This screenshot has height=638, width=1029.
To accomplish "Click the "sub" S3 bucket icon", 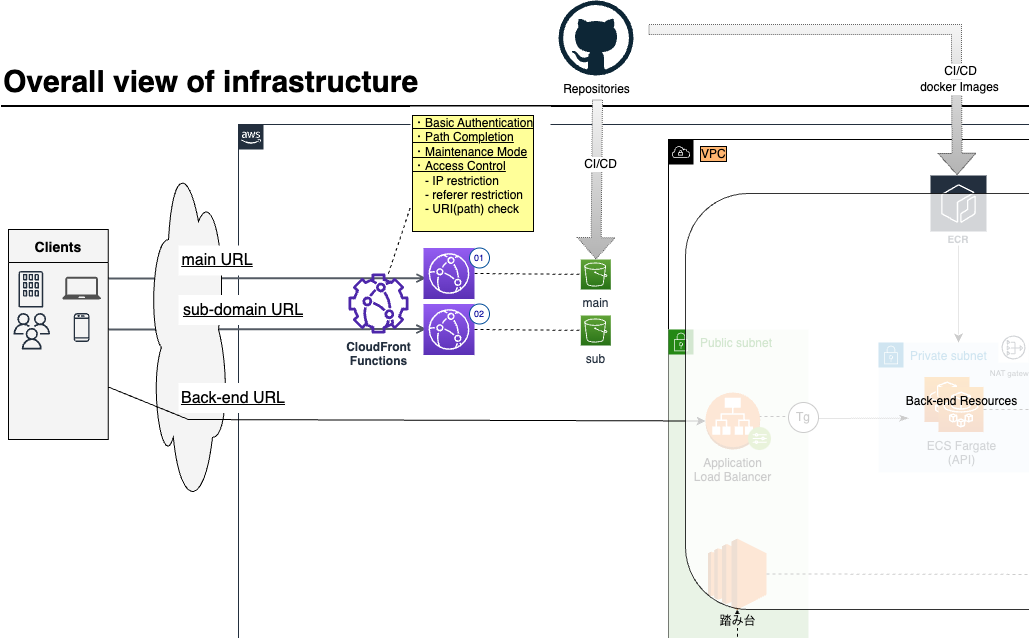I will click(x=595, y=330).
